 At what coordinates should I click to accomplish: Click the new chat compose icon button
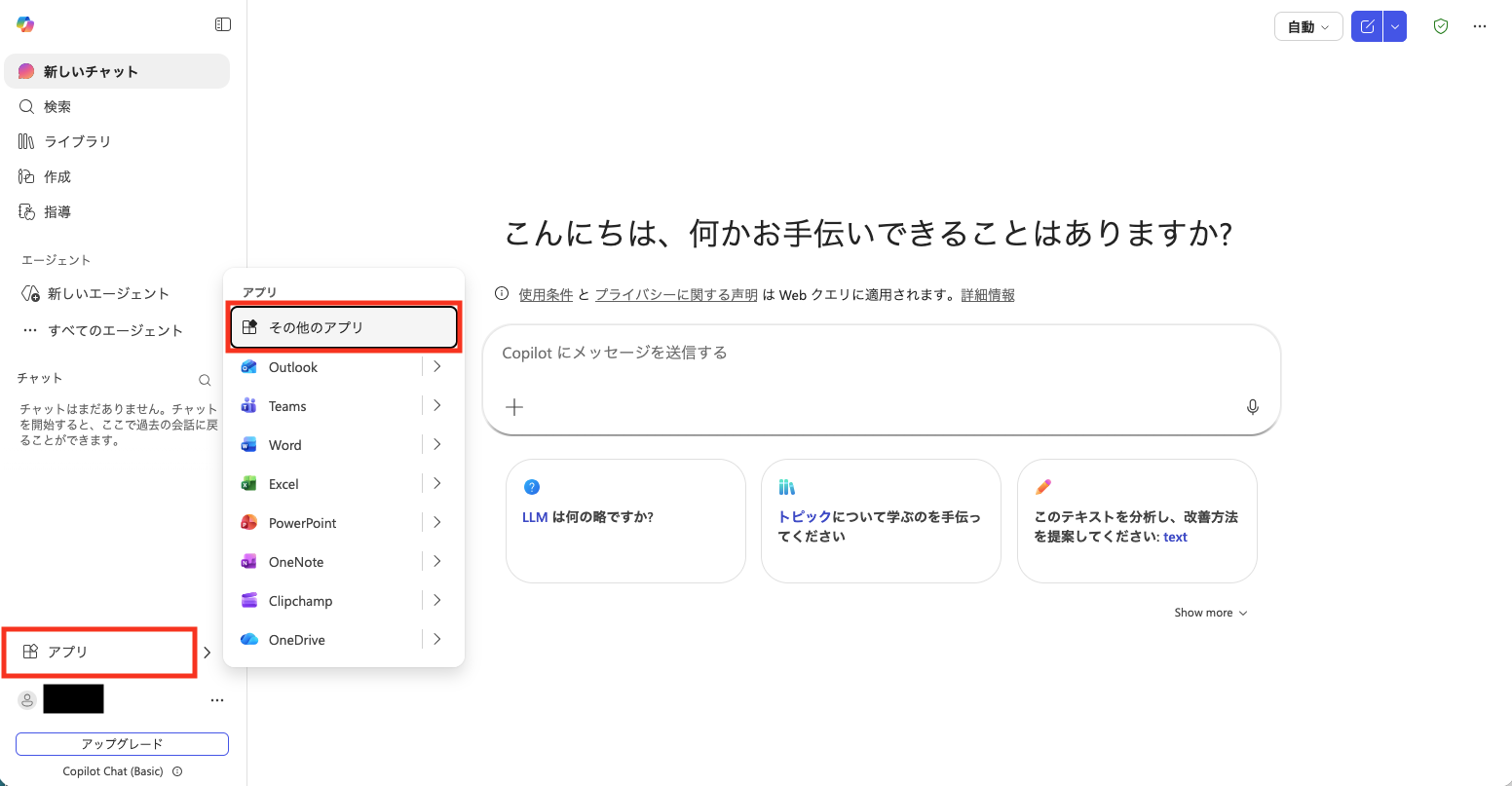pos(1367,26)
